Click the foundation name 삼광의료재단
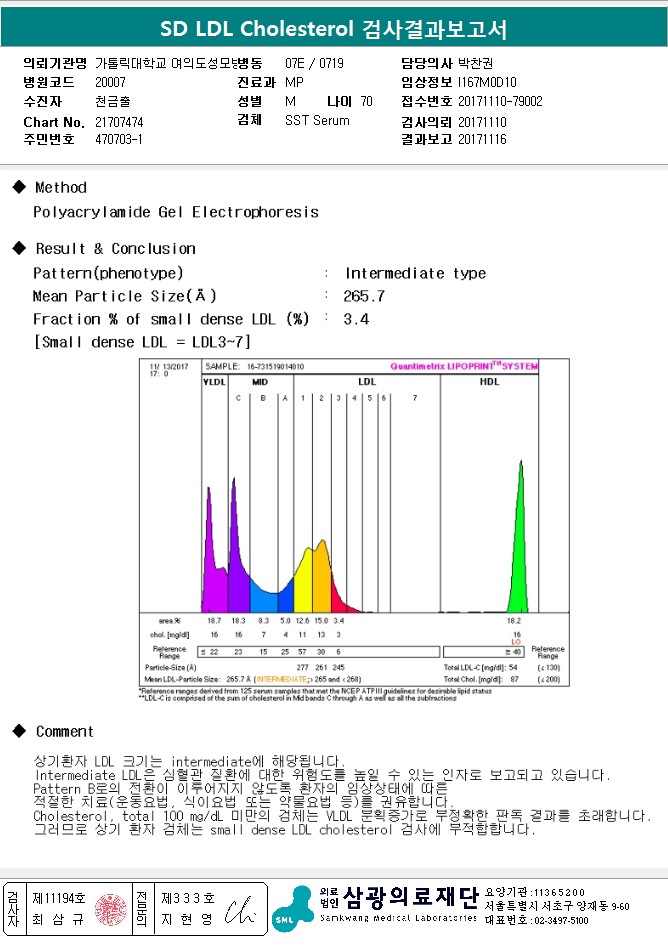 411,897
